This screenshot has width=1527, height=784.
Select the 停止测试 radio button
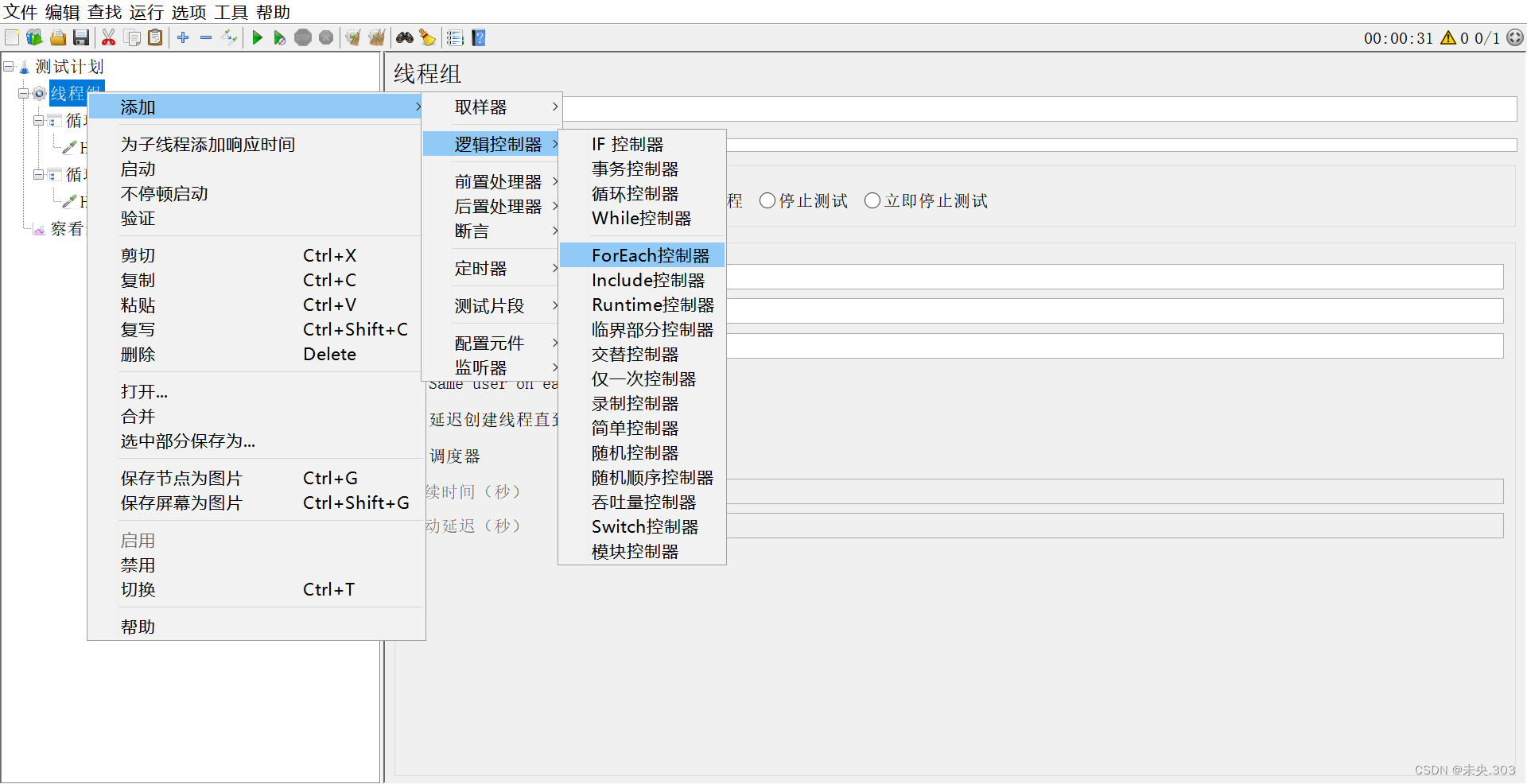point(767,200)
